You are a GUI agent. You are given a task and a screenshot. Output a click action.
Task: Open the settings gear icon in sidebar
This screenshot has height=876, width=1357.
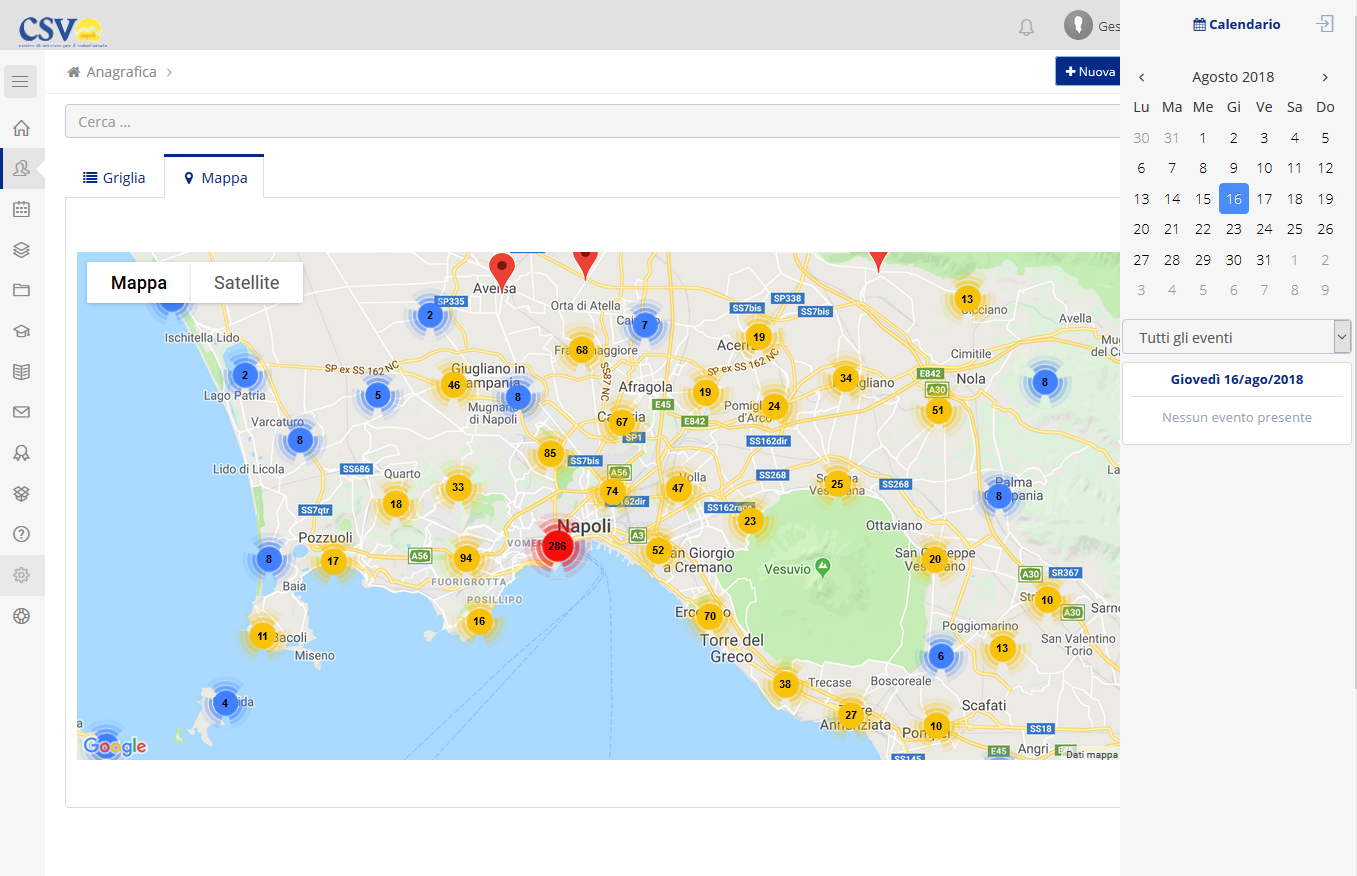pos(21,575)
